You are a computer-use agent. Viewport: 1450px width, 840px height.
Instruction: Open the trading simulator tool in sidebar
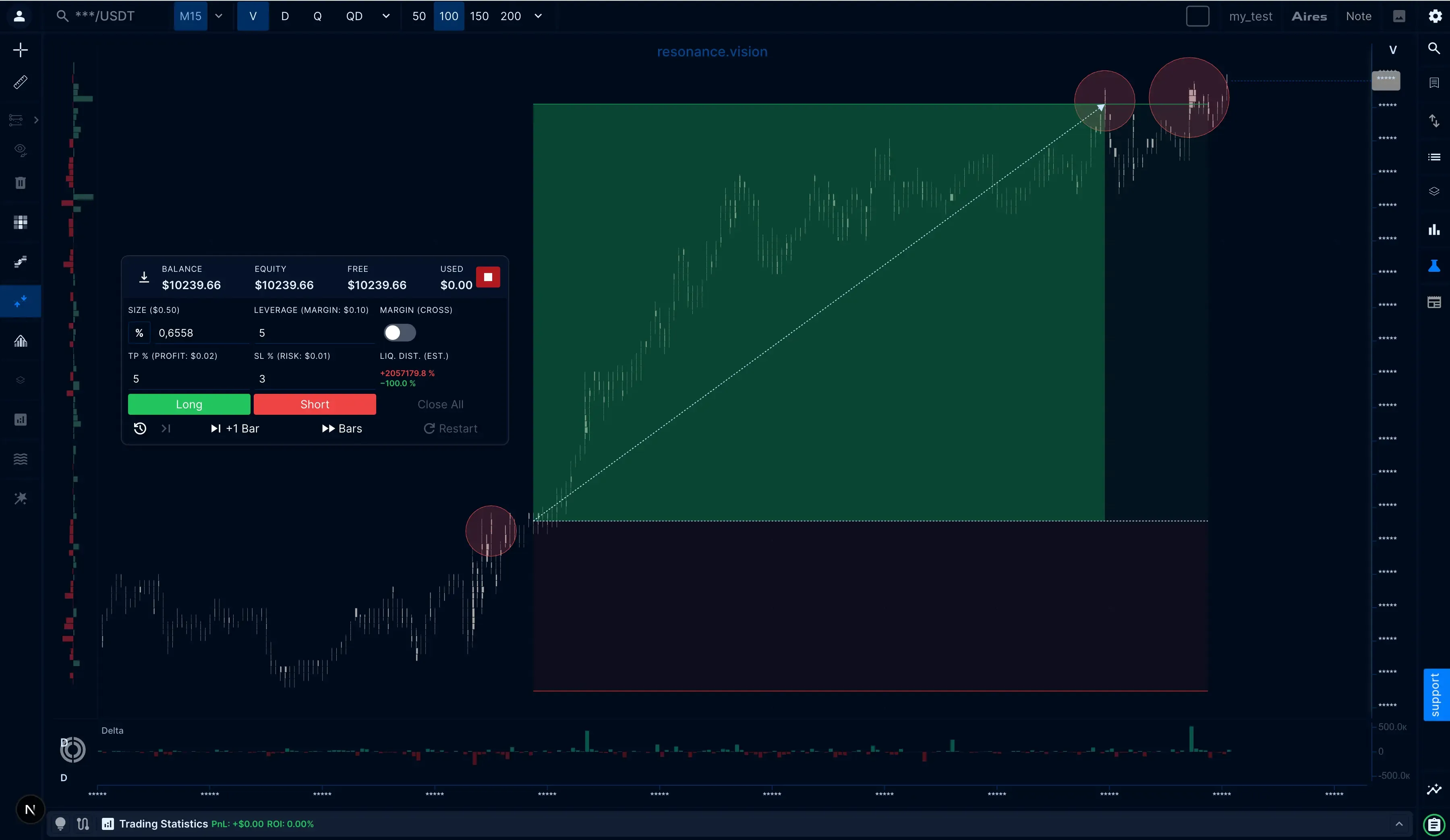[20, 301]
